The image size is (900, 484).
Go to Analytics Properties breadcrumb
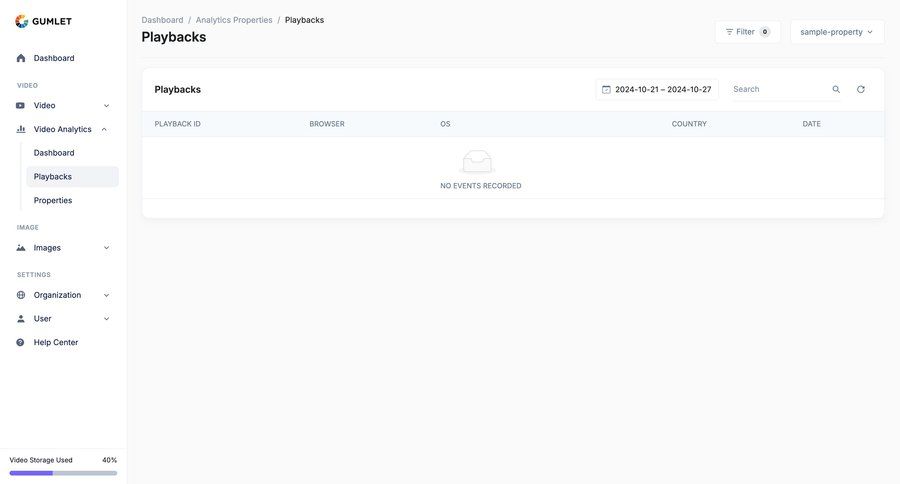tap(234, 20)
